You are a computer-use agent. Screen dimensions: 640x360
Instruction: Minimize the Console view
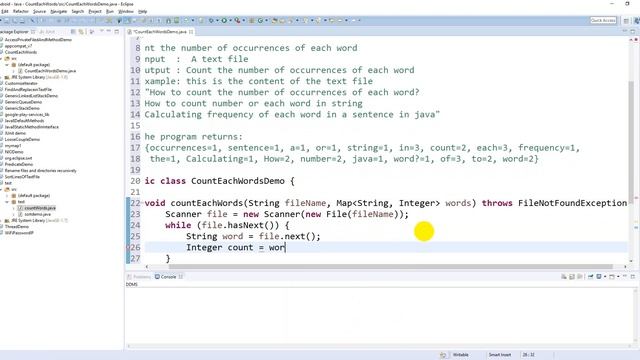point(625,276)
